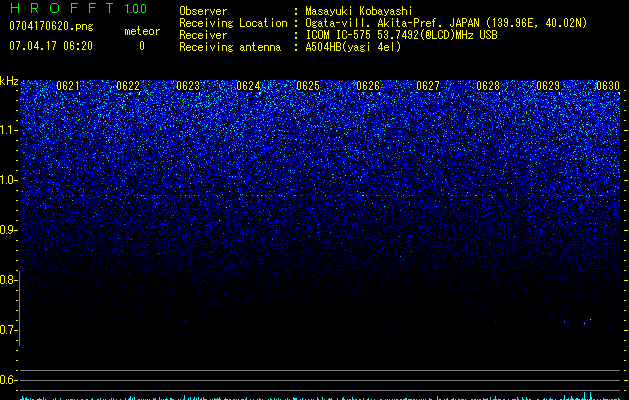This screenshot has height=400, width=629.
Task: Click the meteor label
Action: [x=142, y=31]
